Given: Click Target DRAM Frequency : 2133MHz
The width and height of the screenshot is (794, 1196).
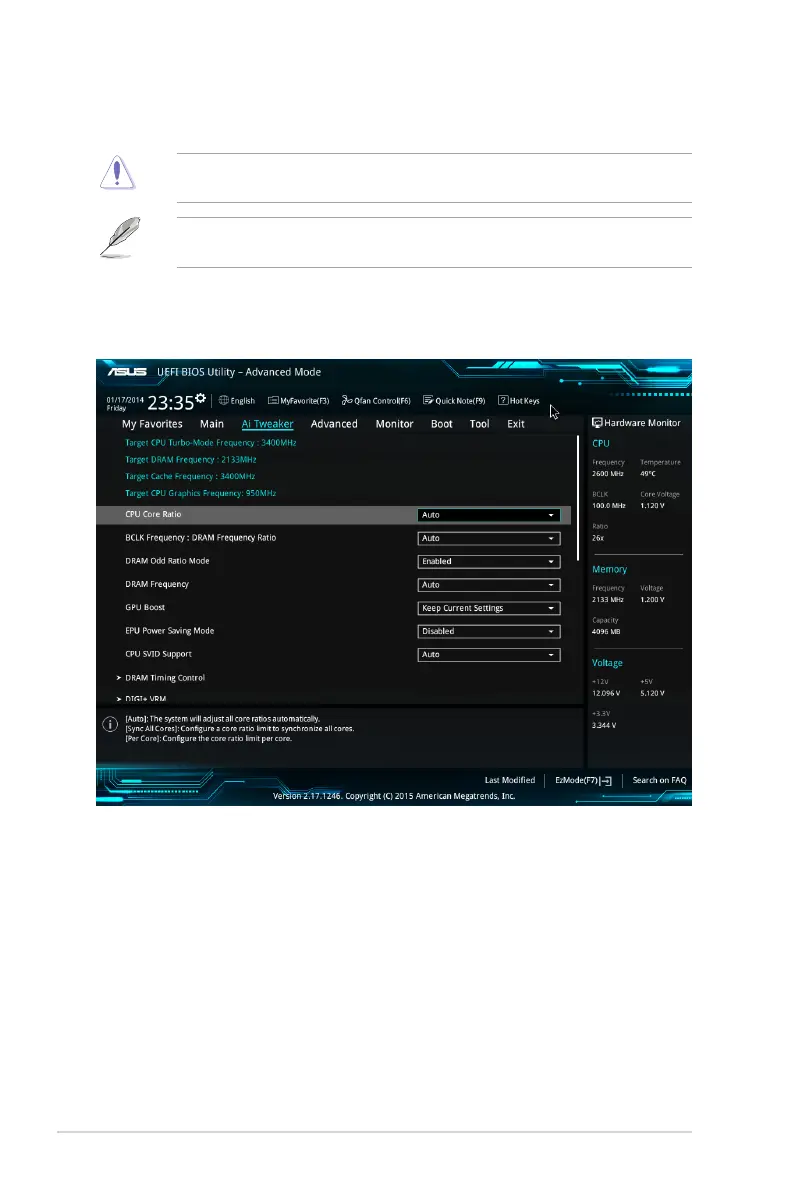Looking at the screenshot, I should pyautogui.click(x=191, y=459).
